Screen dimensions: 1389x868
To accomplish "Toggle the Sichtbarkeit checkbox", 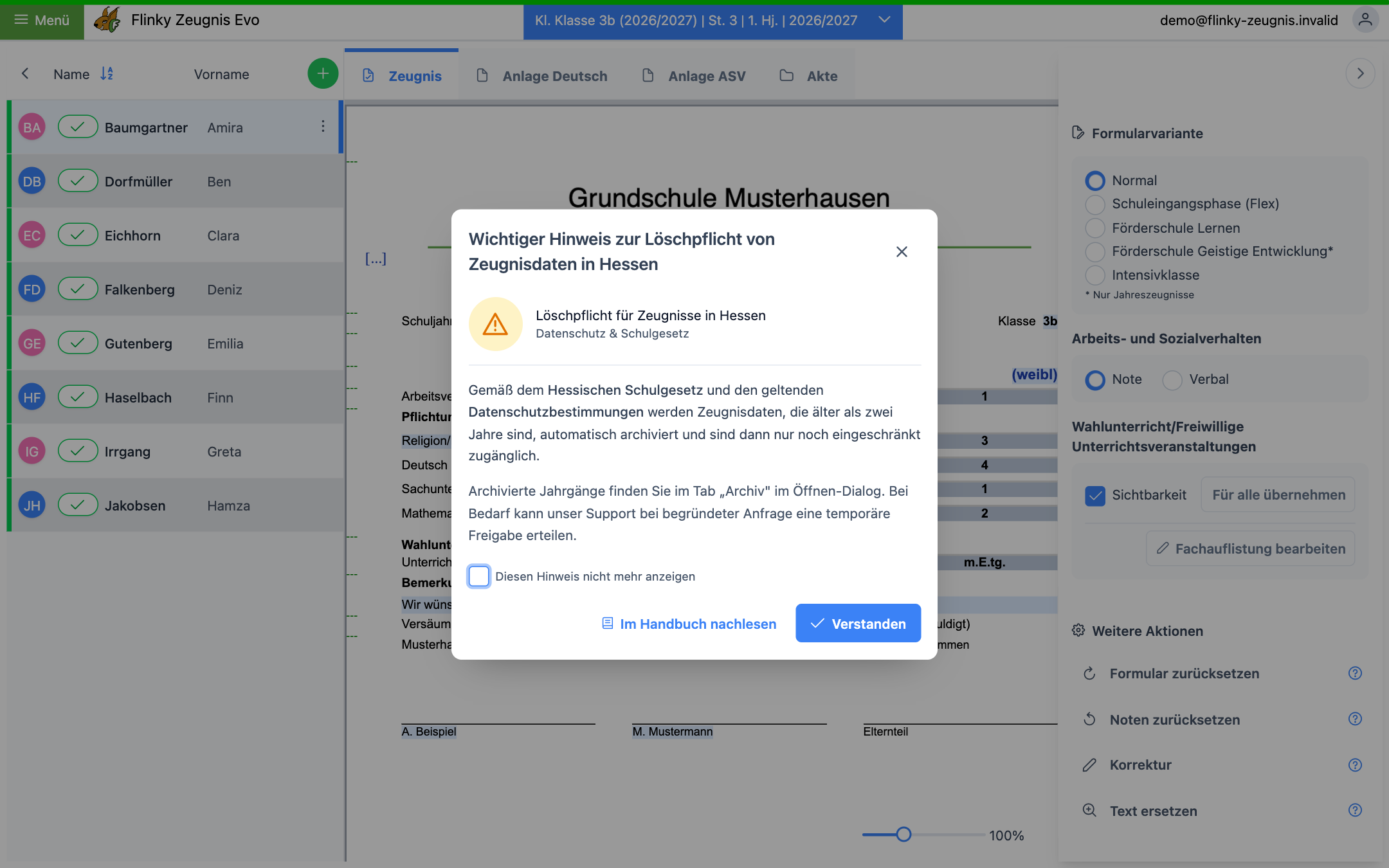I will tap(1095, 495).
